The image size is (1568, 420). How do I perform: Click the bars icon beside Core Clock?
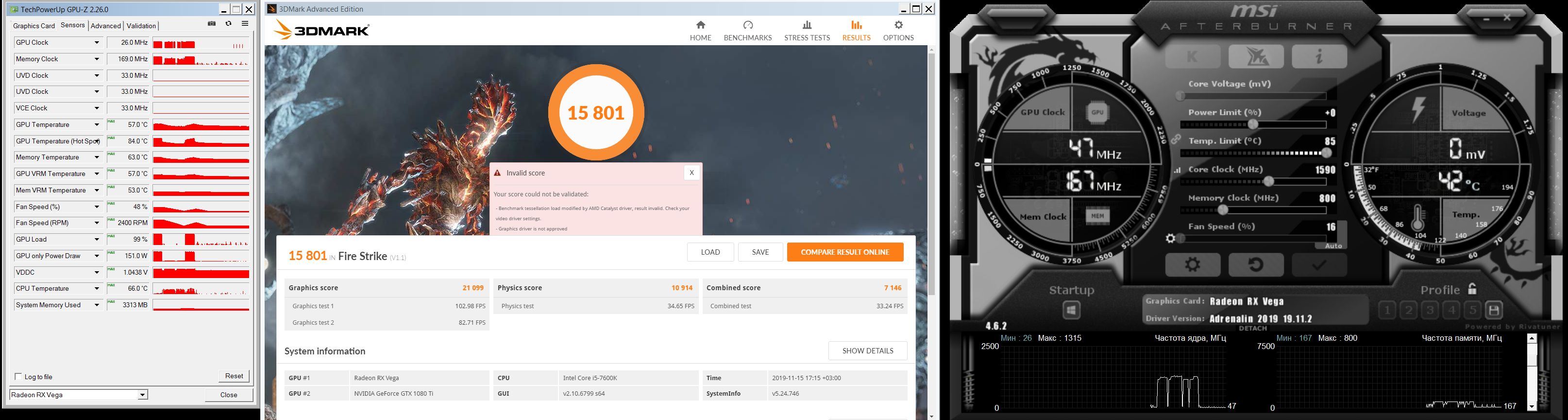[x=1177, y=171]
